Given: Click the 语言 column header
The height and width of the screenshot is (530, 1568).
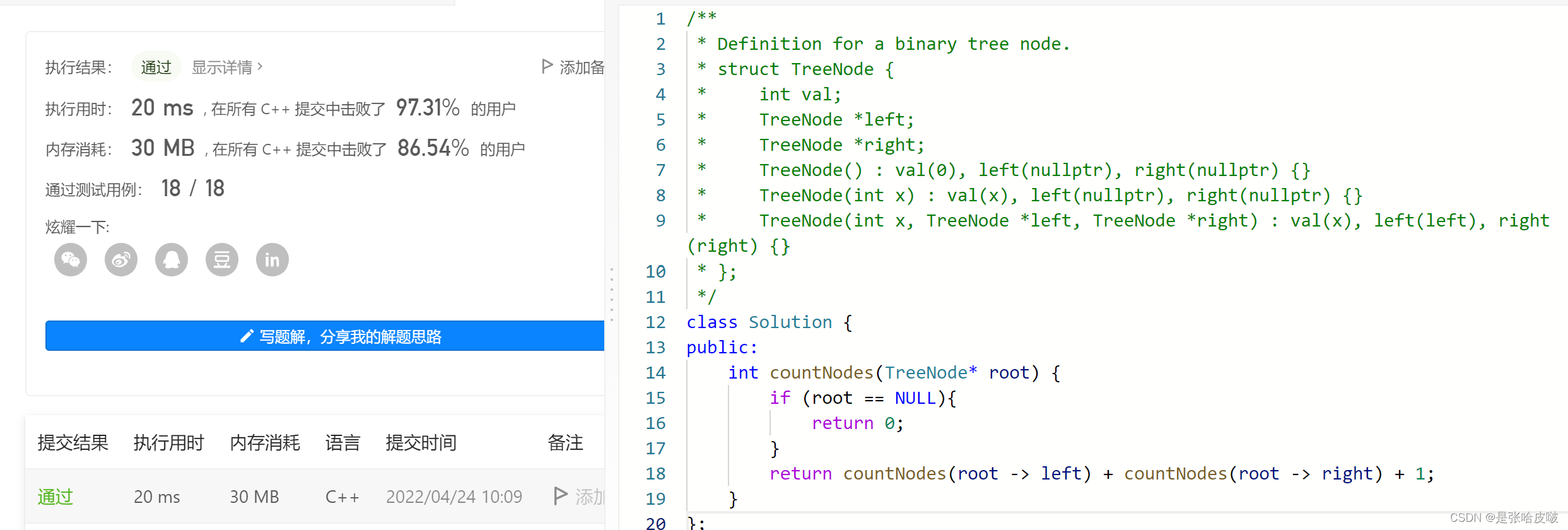Looking at the screenshot, I should click(342, 442).
